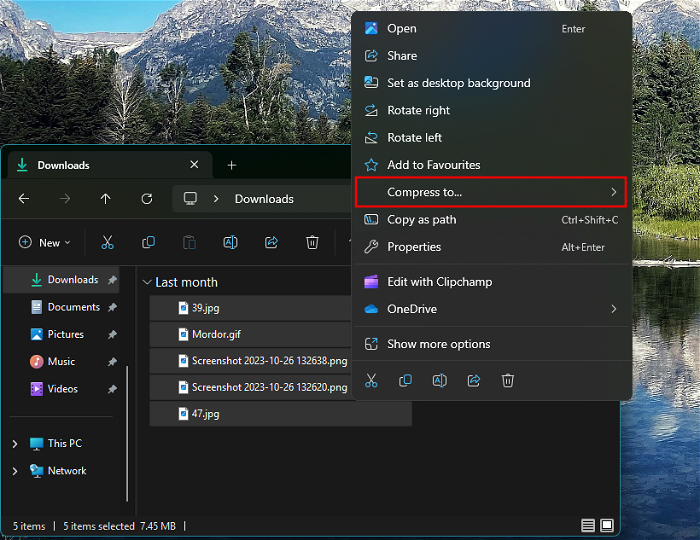
Task: Collapse the Last month group
Action: click(x=148, y=283)
